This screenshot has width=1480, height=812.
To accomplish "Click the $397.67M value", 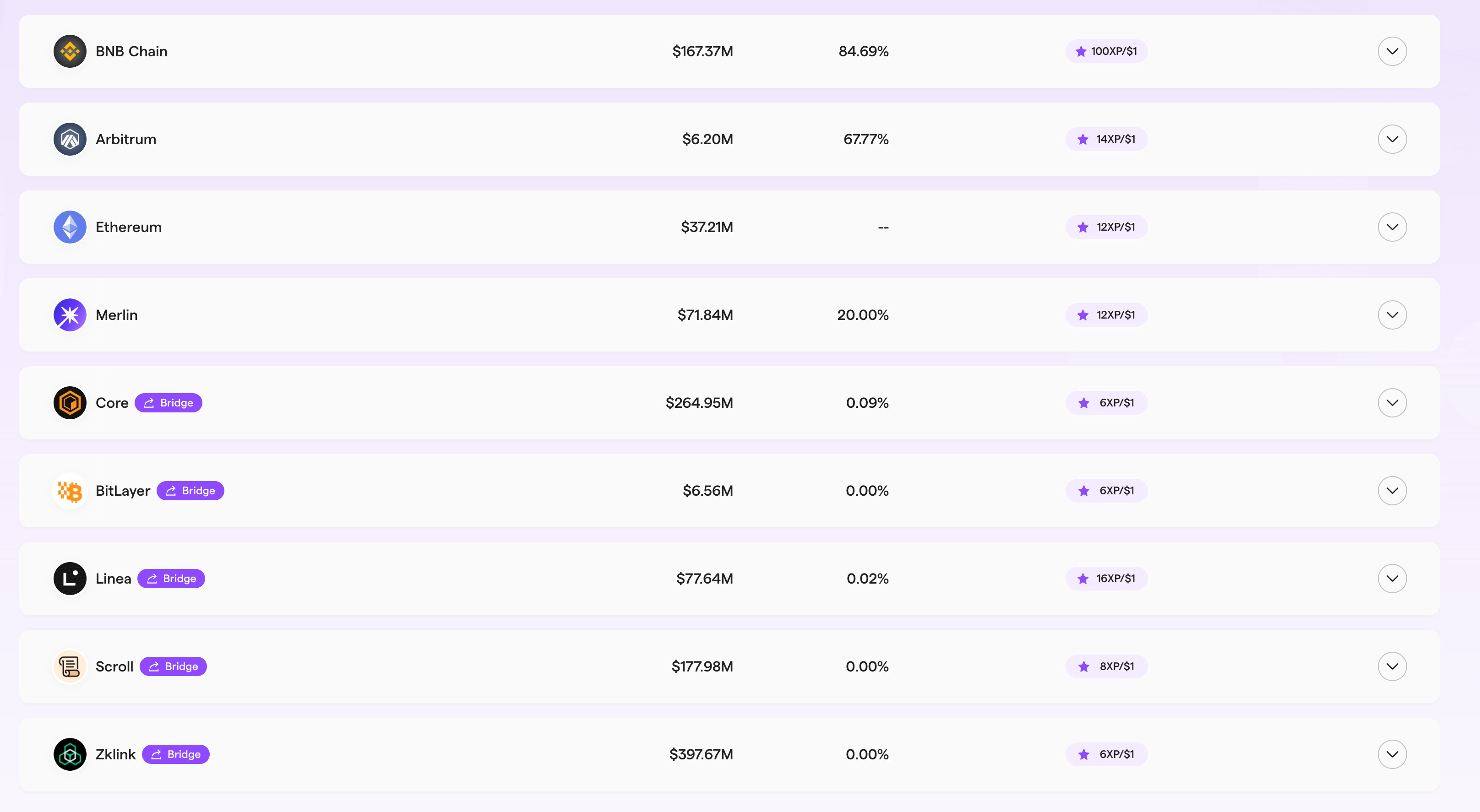I will point(702,754).
